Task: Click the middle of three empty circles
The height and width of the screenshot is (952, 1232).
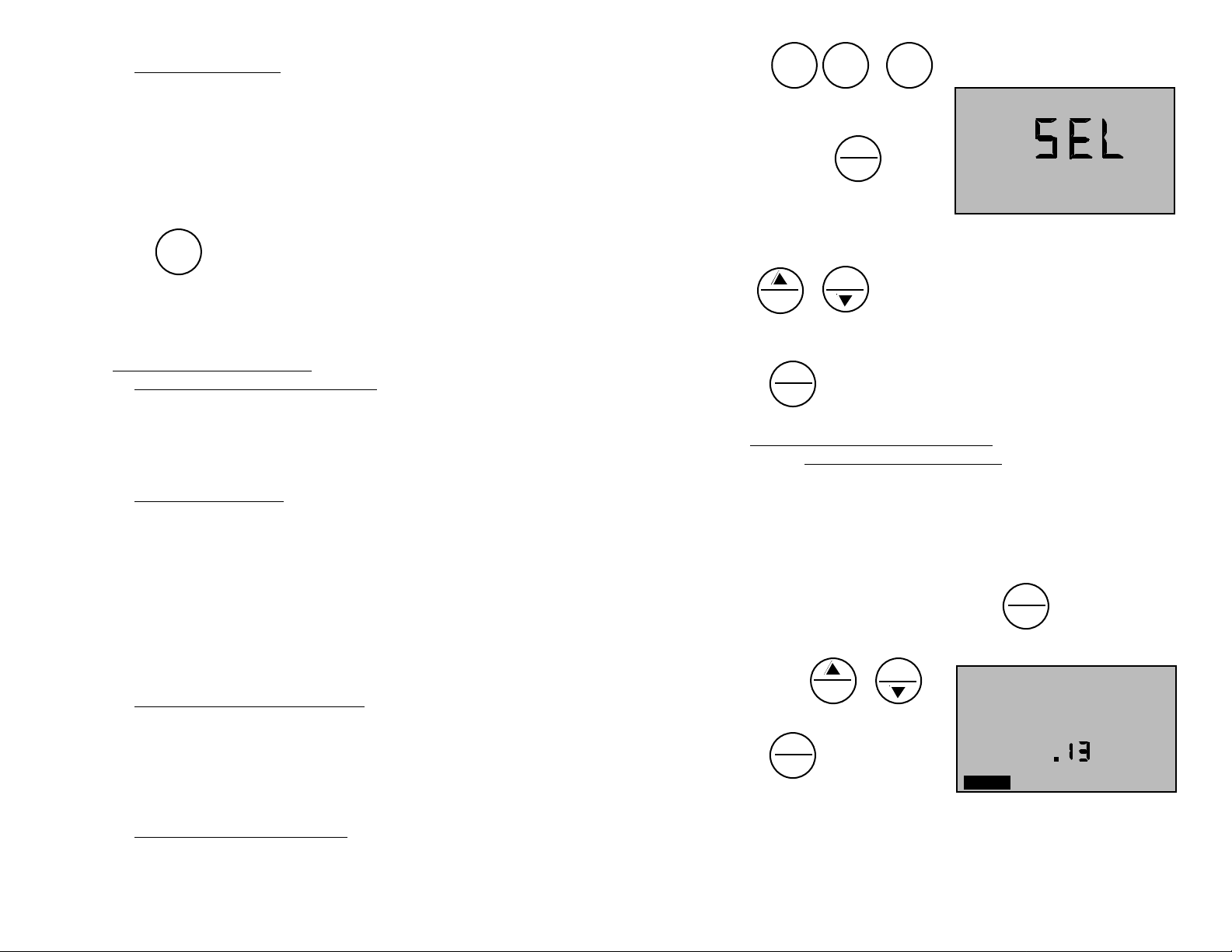Action: pos(846,66)
